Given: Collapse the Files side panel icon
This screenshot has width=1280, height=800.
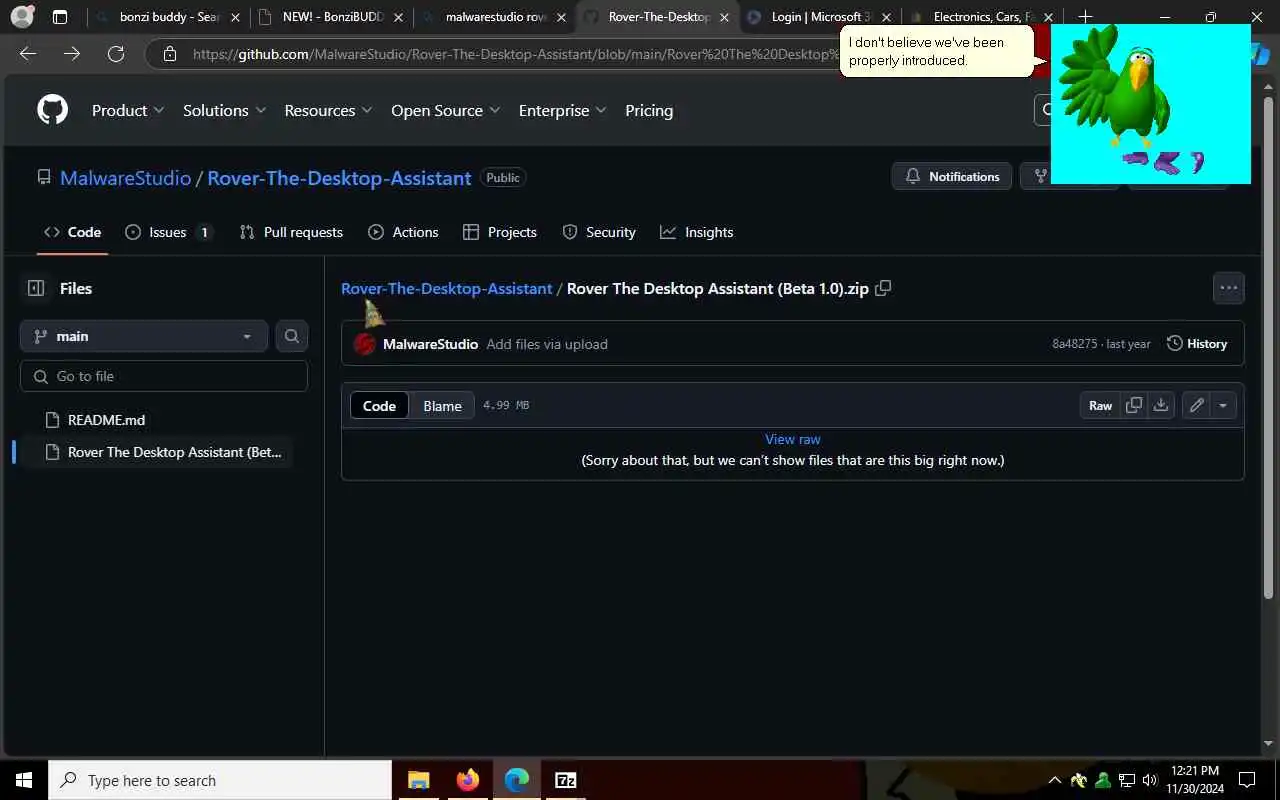Looking at the screenshot, I should coord(36,288).
